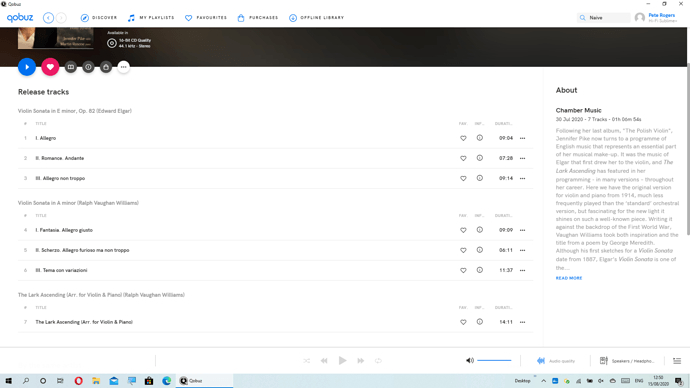Favourite track II. Romance. Andante
This screenshot has width=690, height=388.
tap(463, 158)
